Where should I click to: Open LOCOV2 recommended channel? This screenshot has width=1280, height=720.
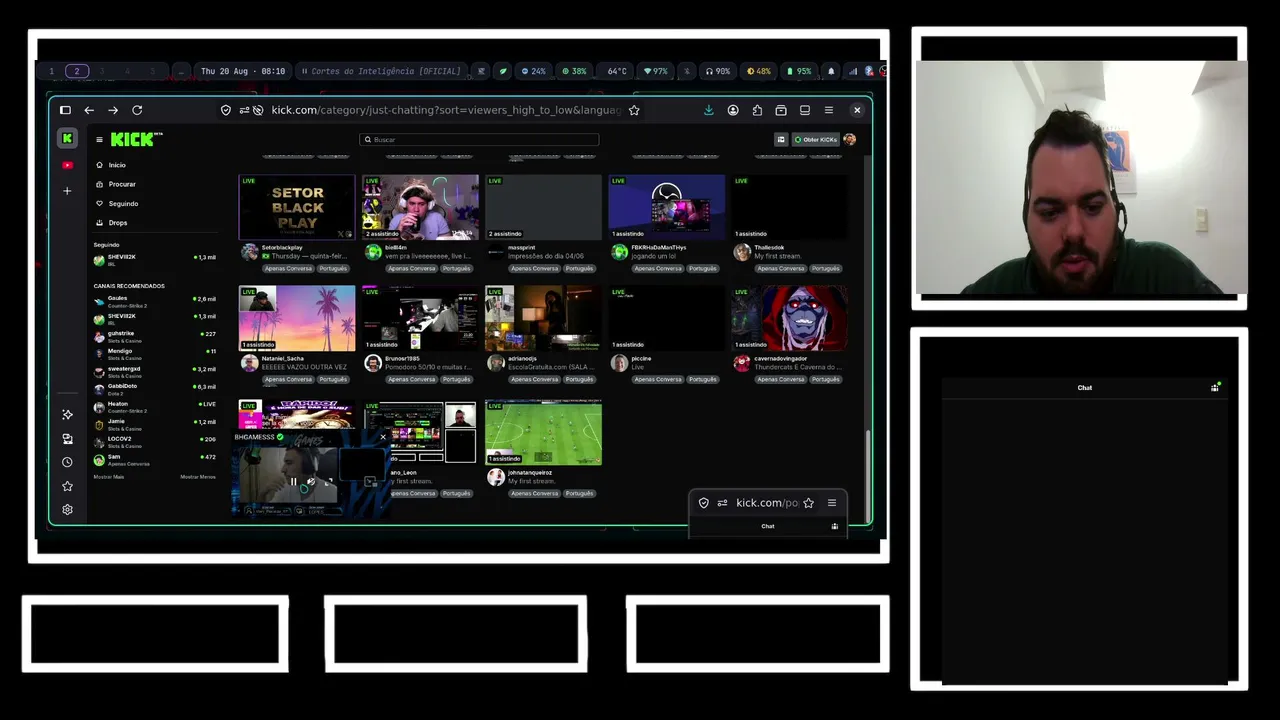155,441
